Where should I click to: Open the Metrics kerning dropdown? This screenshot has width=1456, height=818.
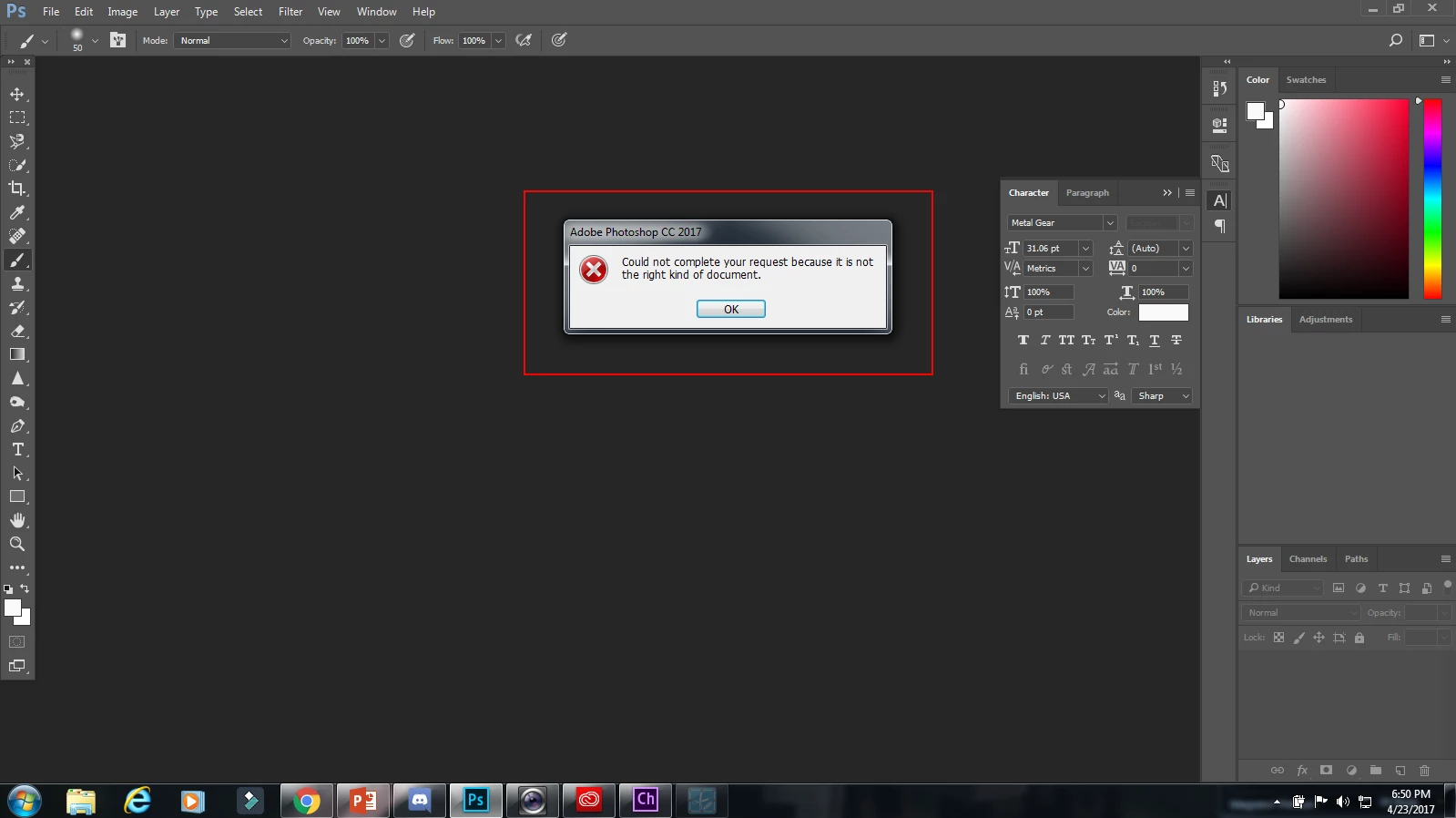pos(1085,268)
